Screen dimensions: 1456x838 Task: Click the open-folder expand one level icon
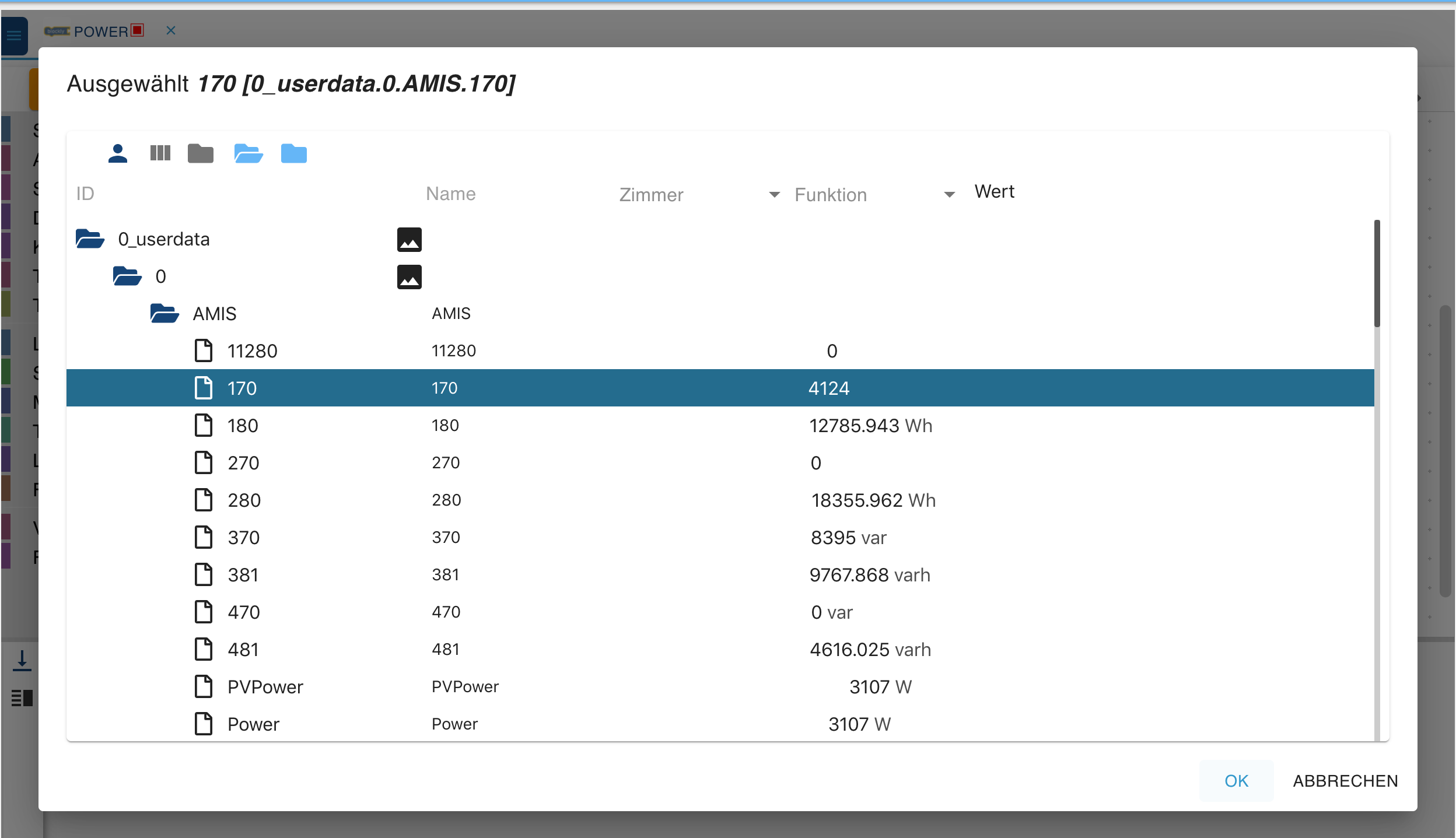(x=248, y=154)
